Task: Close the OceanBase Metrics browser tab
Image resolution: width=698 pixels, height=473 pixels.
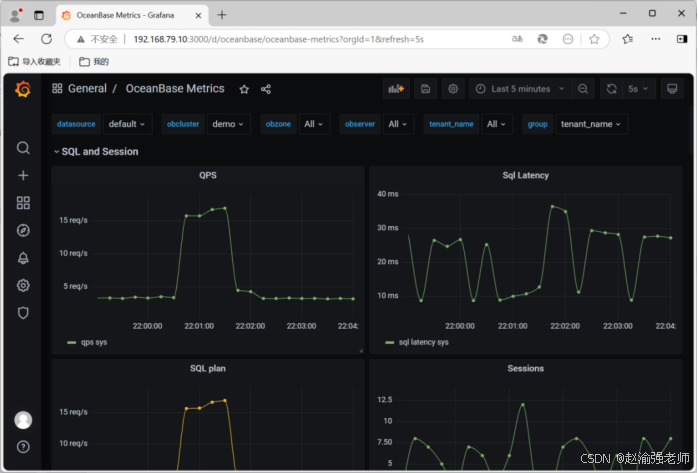Action: 199,15
